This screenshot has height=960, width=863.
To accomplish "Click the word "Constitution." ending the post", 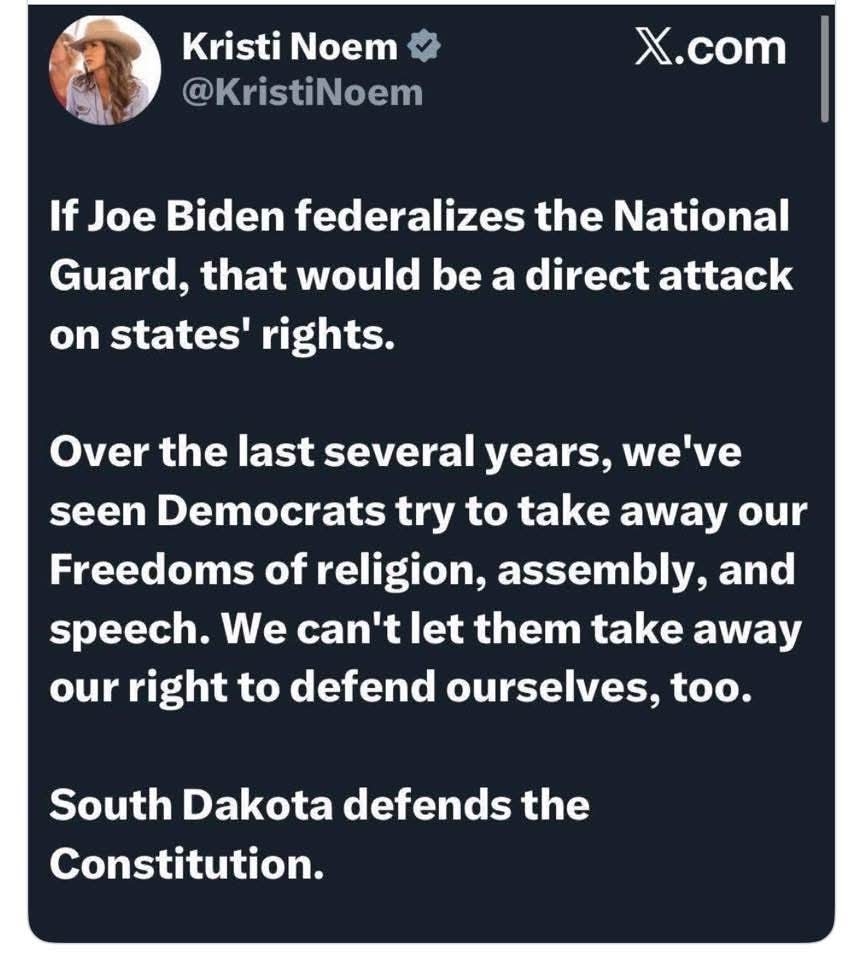I will point(186,862).
